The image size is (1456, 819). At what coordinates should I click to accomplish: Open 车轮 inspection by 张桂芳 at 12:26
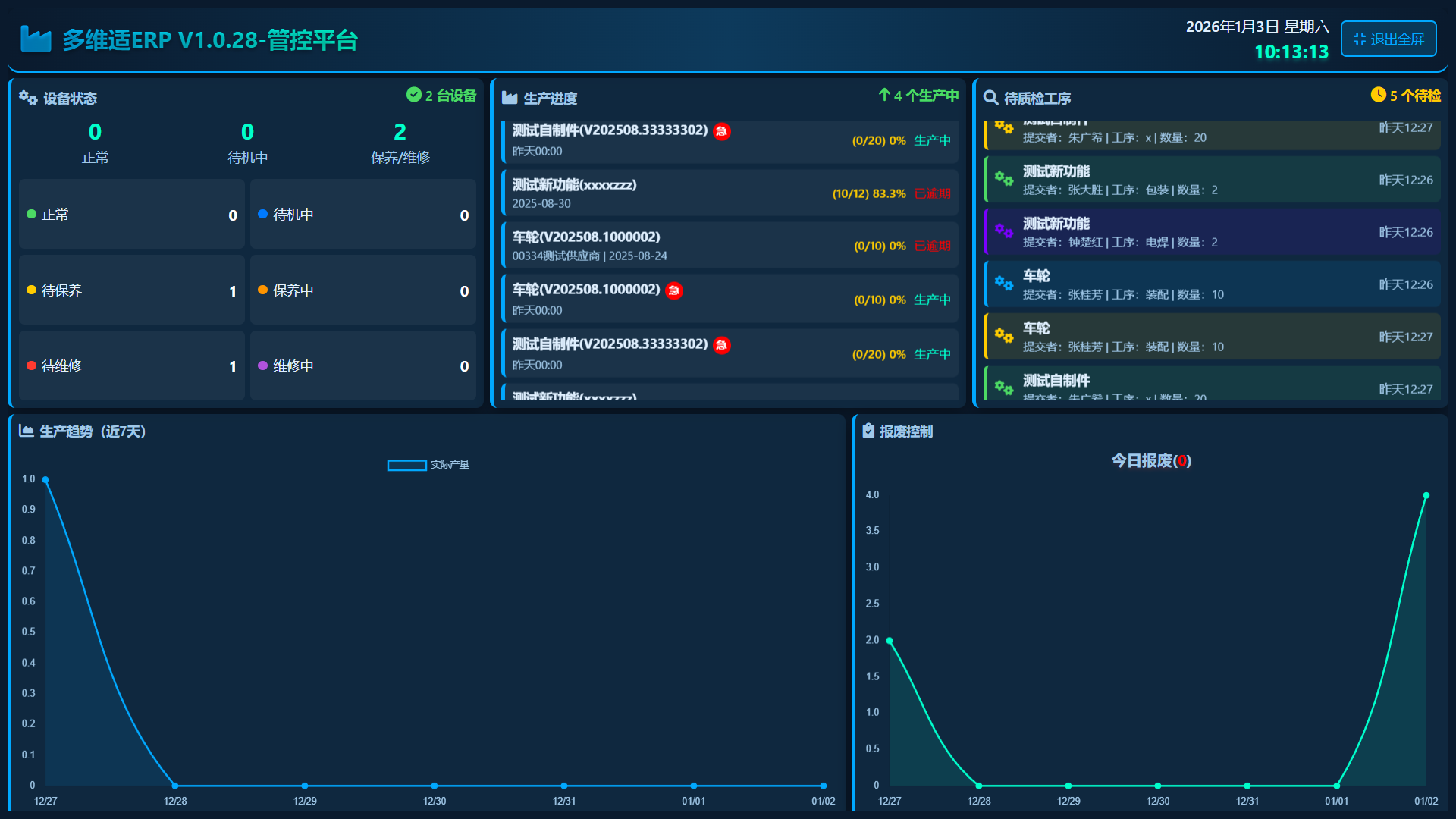click(1212, 284)
